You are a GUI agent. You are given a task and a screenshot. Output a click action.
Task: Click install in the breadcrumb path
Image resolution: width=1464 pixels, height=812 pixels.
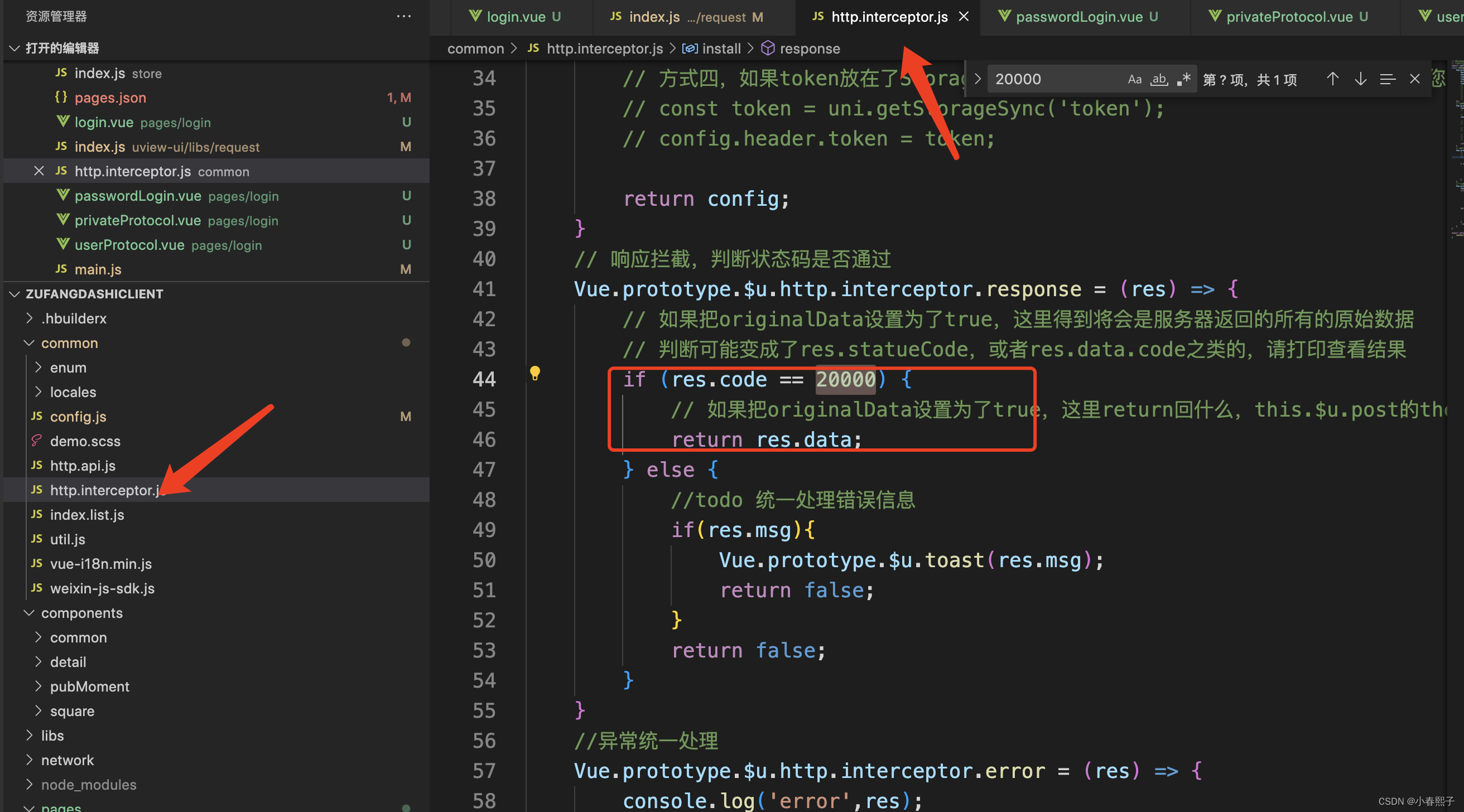coord(721,49)
